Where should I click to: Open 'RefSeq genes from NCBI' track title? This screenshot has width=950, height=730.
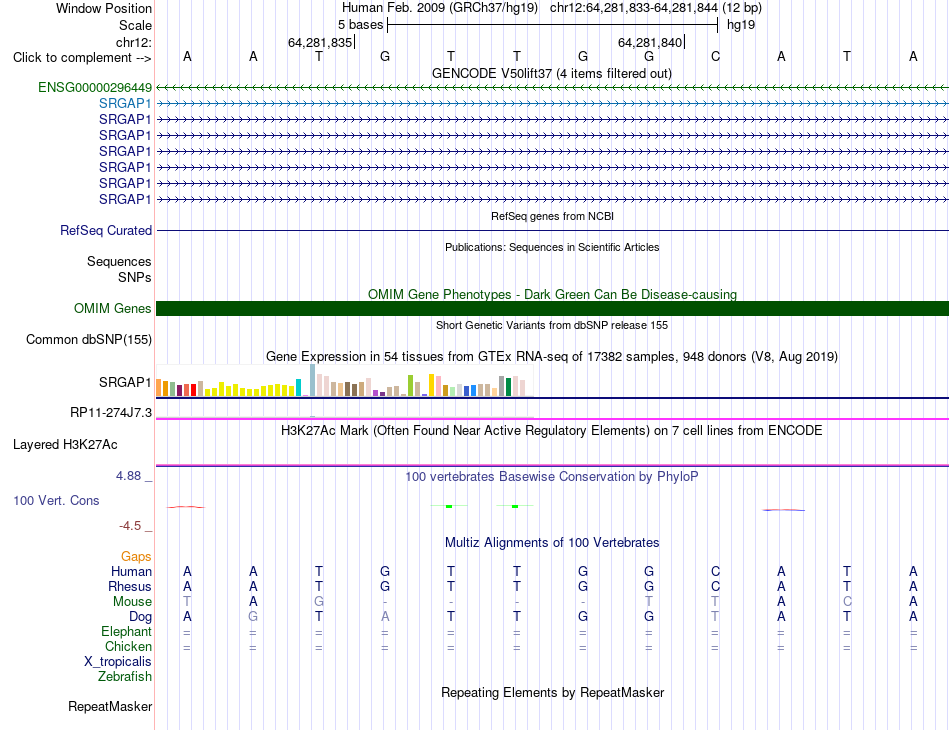click(552, 216)
